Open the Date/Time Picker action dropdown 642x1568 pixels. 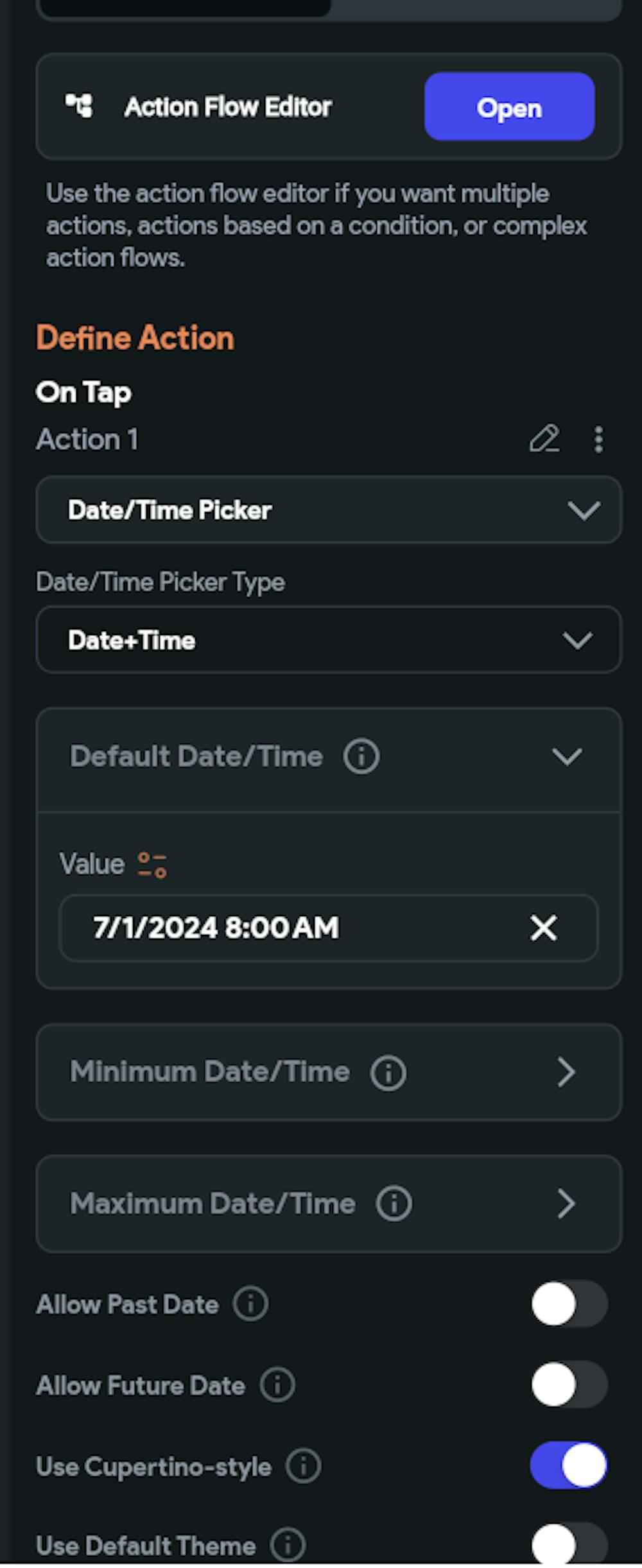(328, 510)
